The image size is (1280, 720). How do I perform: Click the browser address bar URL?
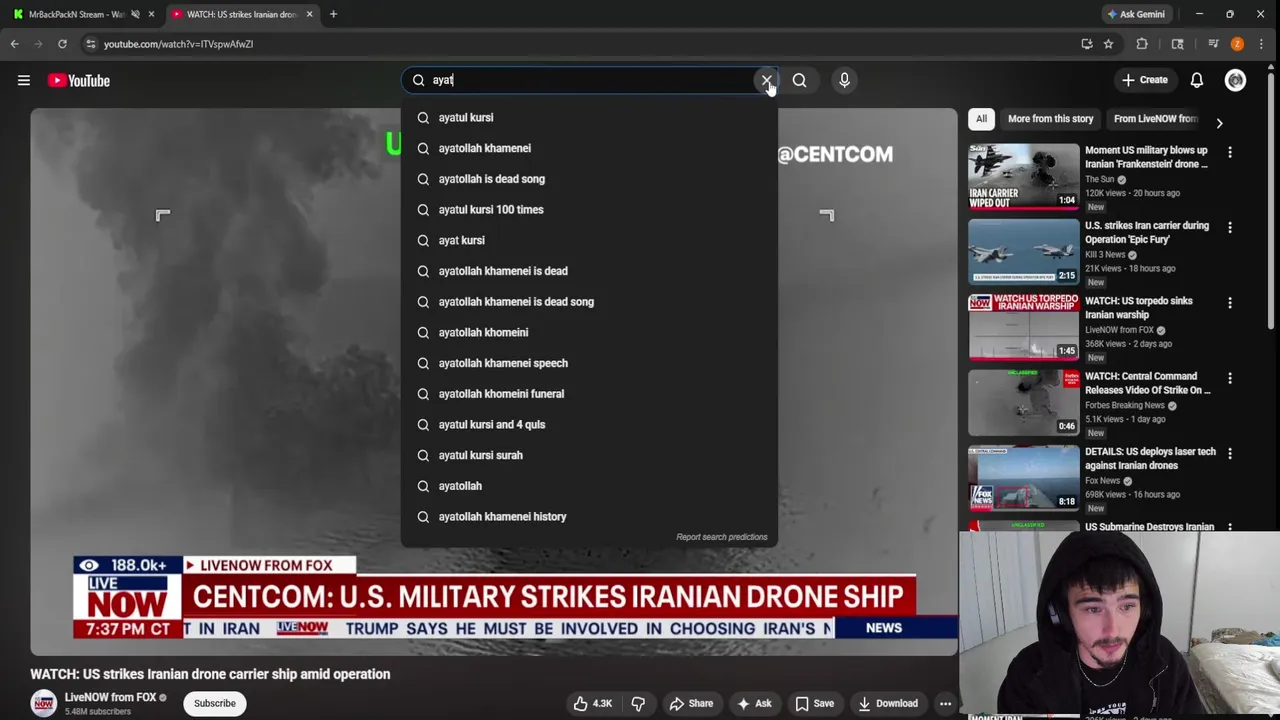tap(178, 44)
